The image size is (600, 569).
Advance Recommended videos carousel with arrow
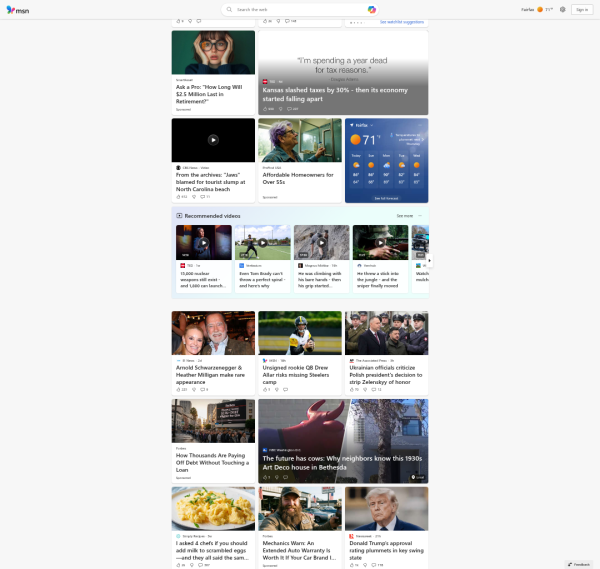[429, 261]
